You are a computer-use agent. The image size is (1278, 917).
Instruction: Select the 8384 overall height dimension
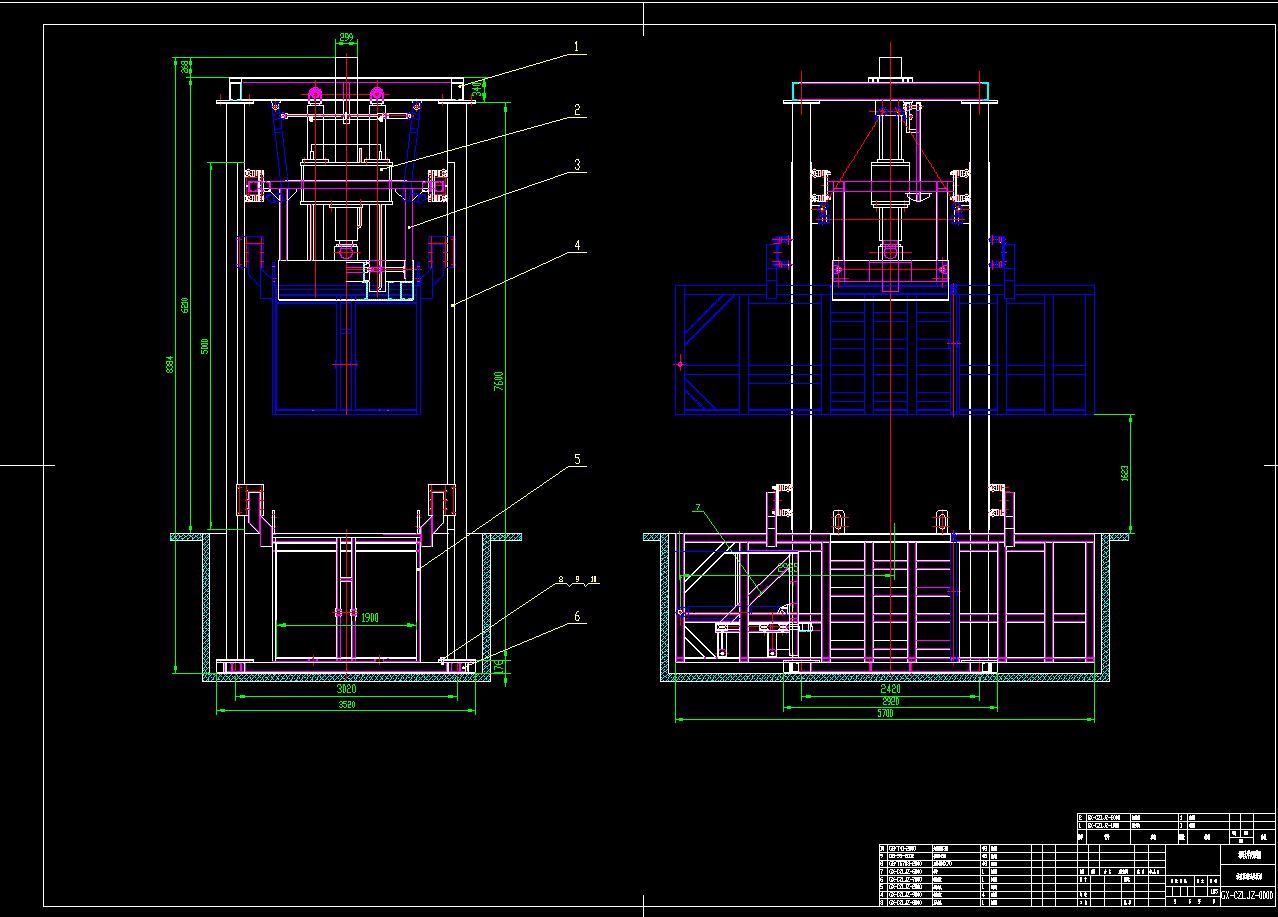[170, 364]
